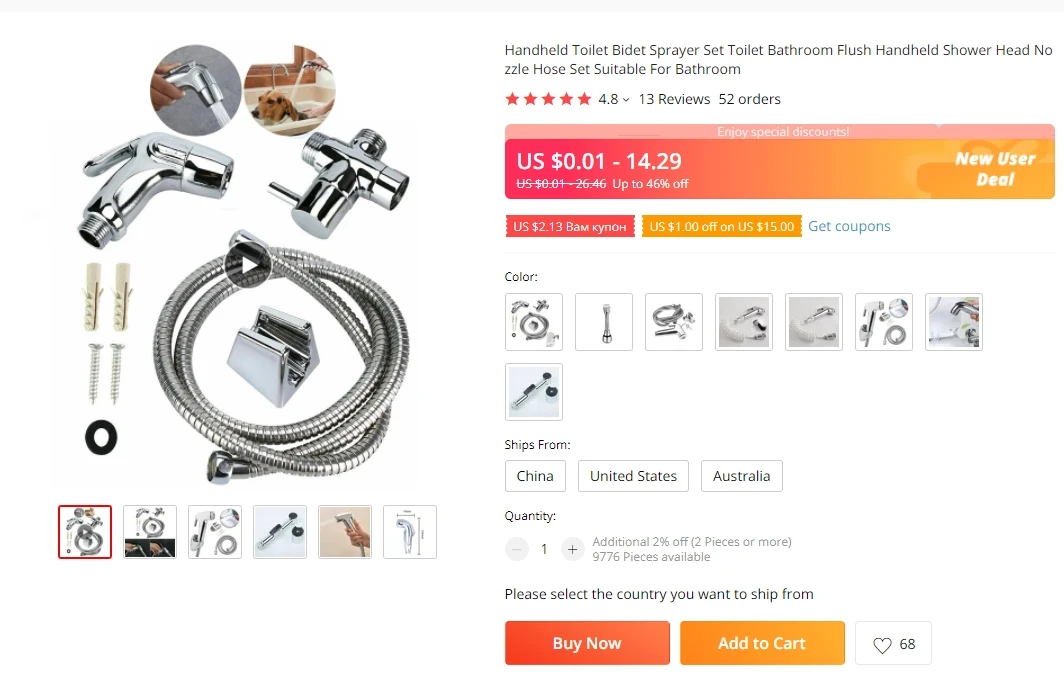Open the Get coupons link
The image size is (1064, 680).
[x=849, y=226]
